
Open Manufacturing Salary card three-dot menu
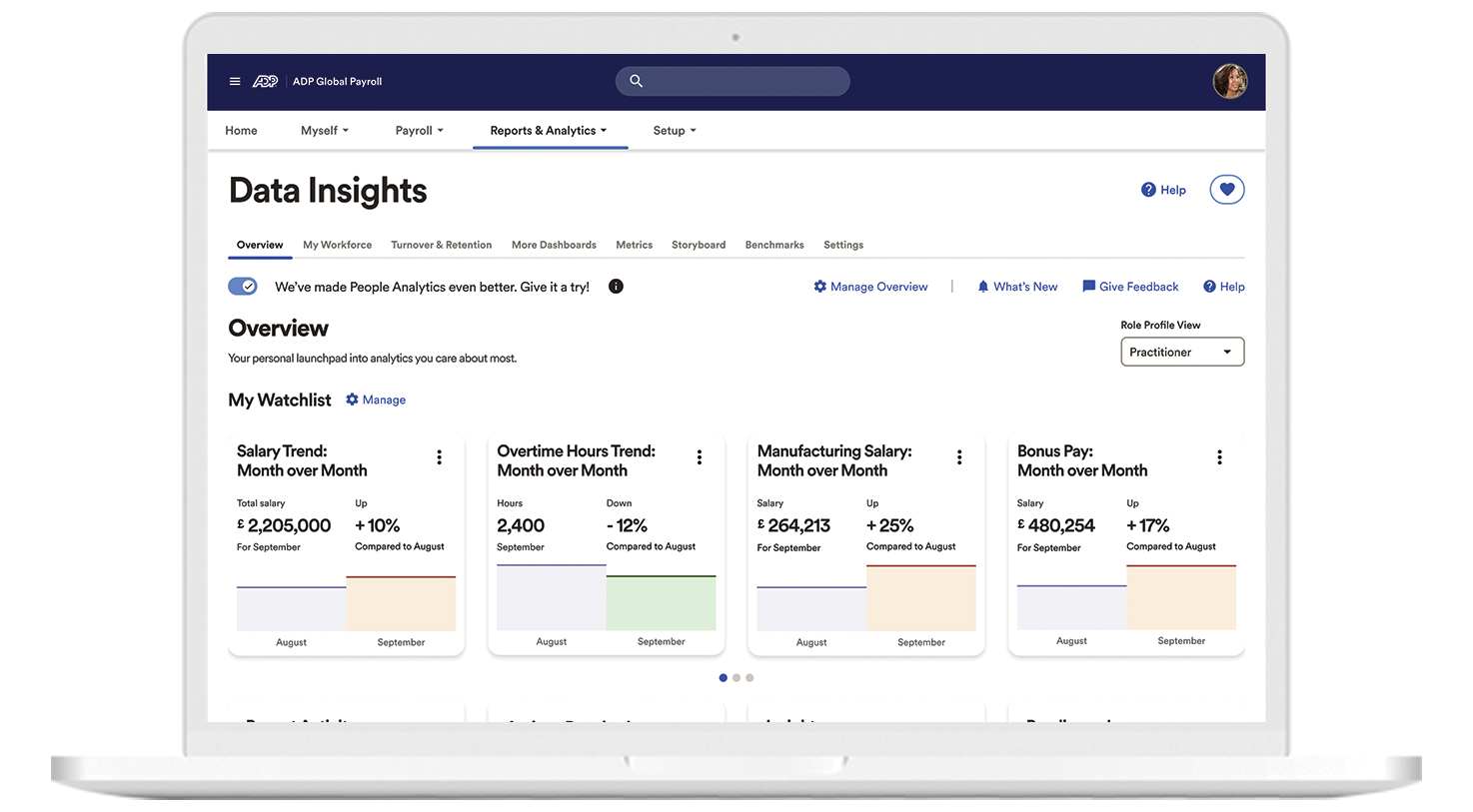point(959,457)
